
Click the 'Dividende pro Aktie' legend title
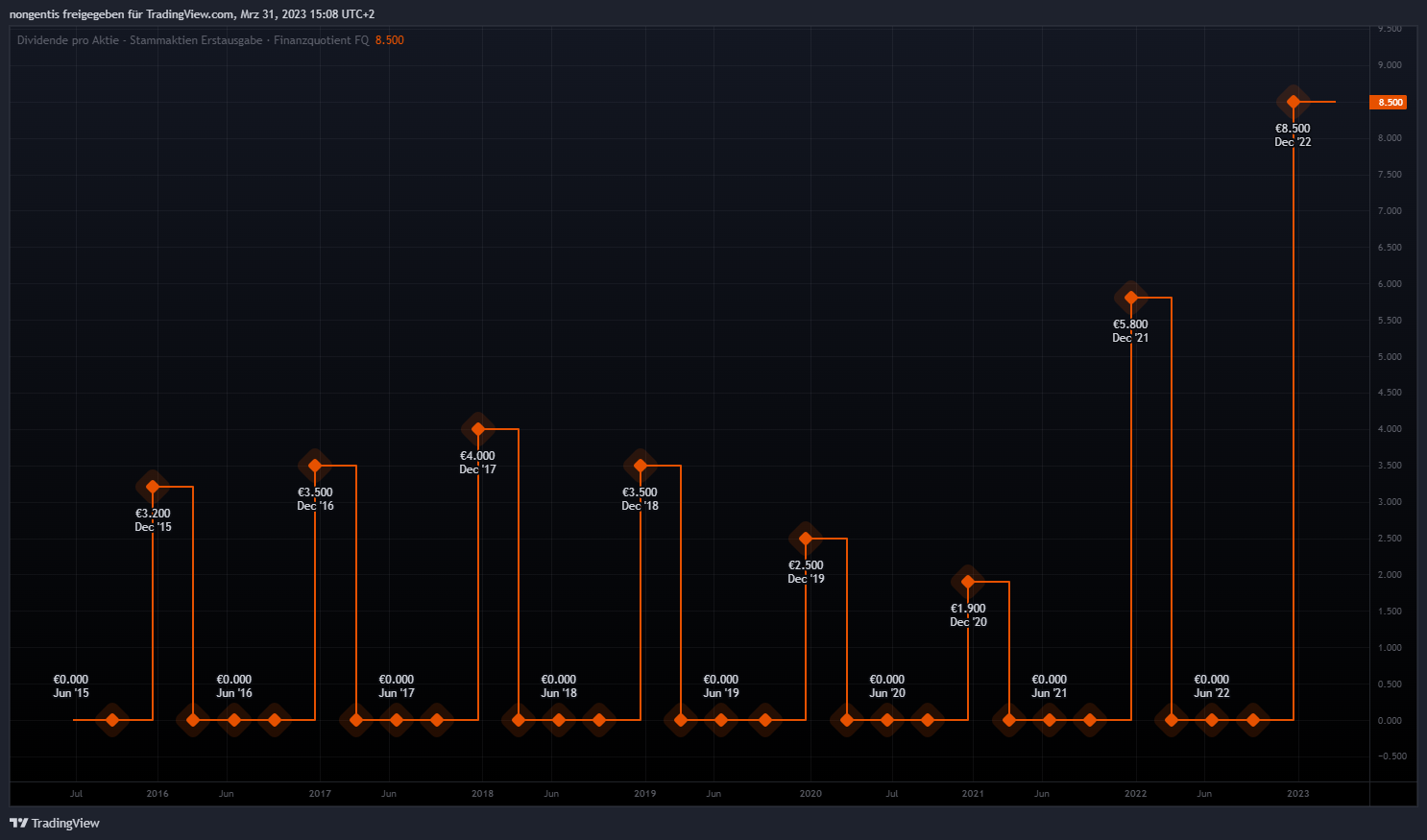[x=67, y=40]
